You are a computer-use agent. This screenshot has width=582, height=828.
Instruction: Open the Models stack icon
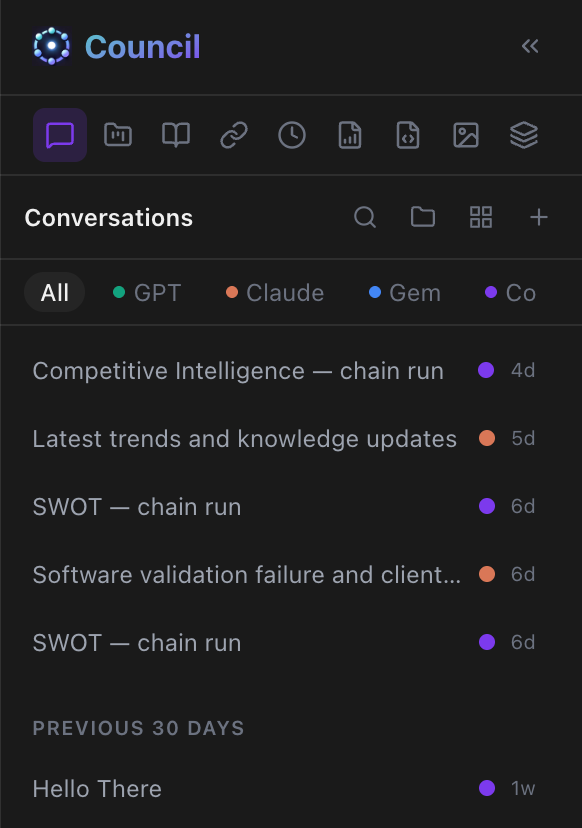tap(523, 135)
